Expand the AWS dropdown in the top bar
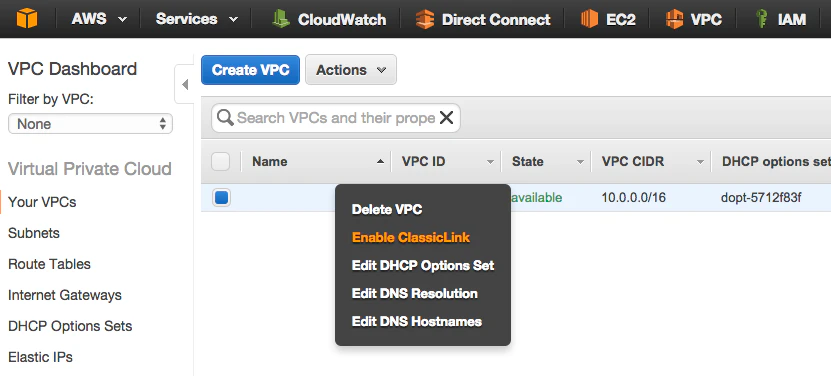Viewport: 831px width, 376px height. click(100, 20)
